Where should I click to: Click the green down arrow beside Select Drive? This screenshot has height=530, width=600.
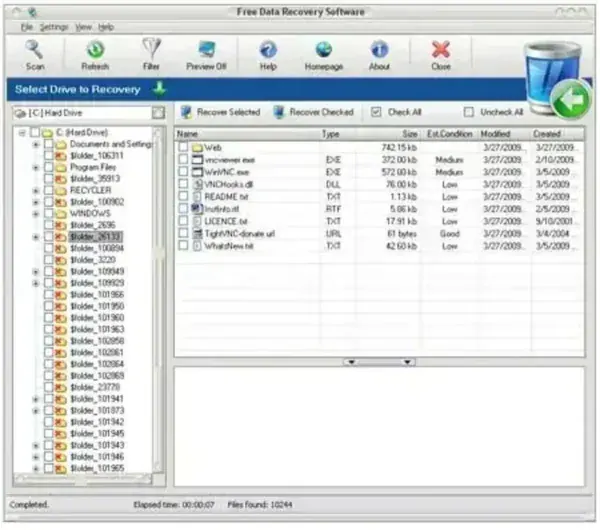click(159, 89)
